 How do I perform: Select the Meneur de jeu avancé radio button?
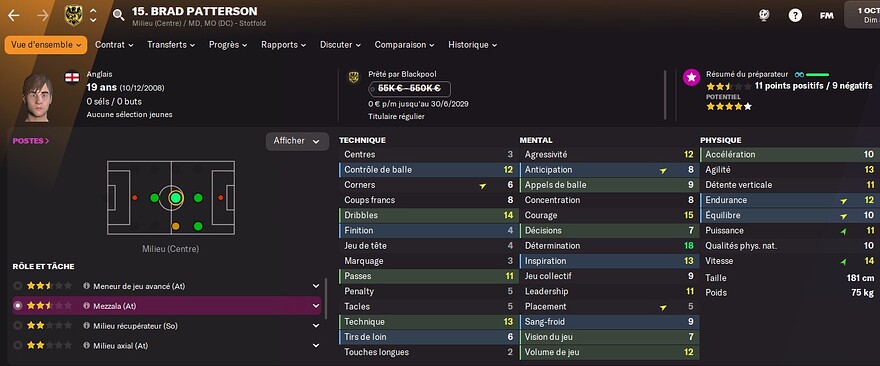click(x=18, y=286)
